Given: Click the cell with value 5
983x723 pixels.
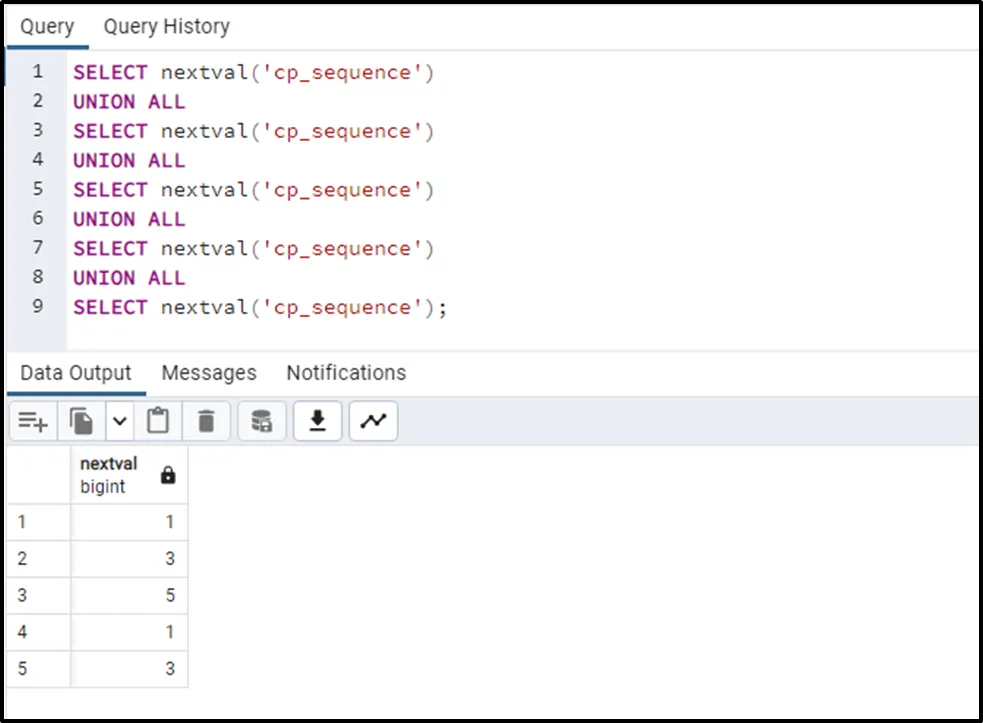Looking at the screenshot, I should point(129,595).
